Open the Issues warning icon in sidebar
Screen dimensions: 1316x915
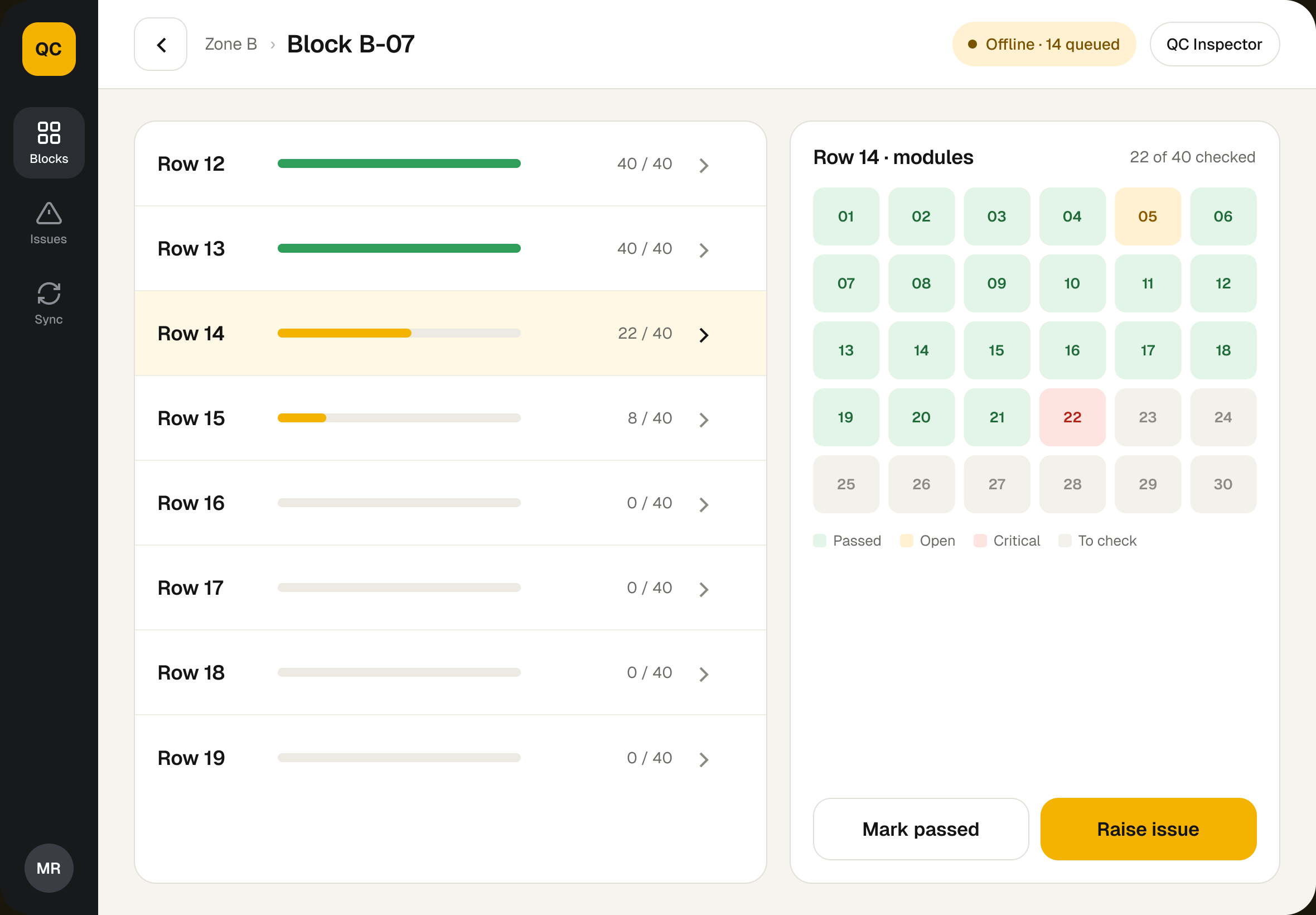[49, 214]
